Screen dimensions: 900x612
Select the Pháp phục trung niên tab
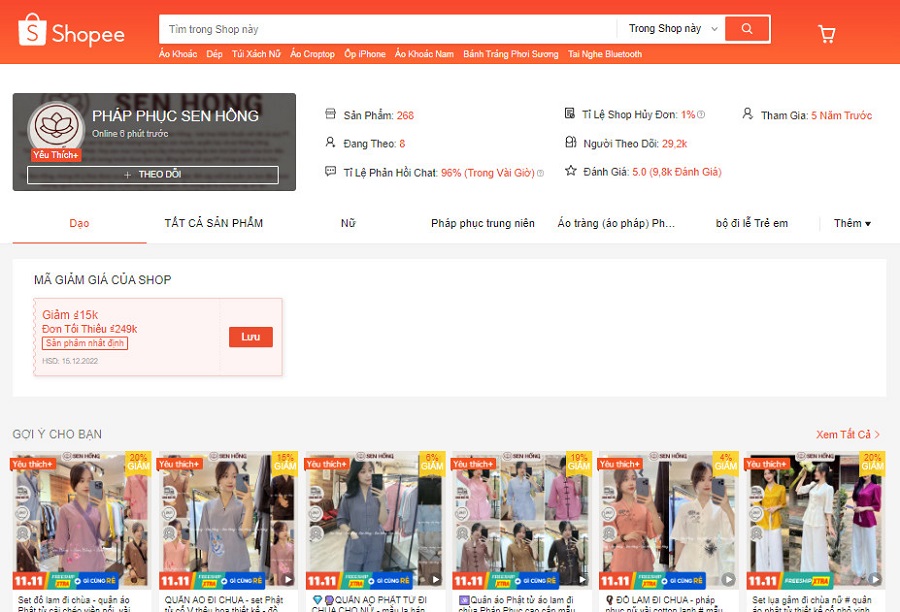point(482,223)
